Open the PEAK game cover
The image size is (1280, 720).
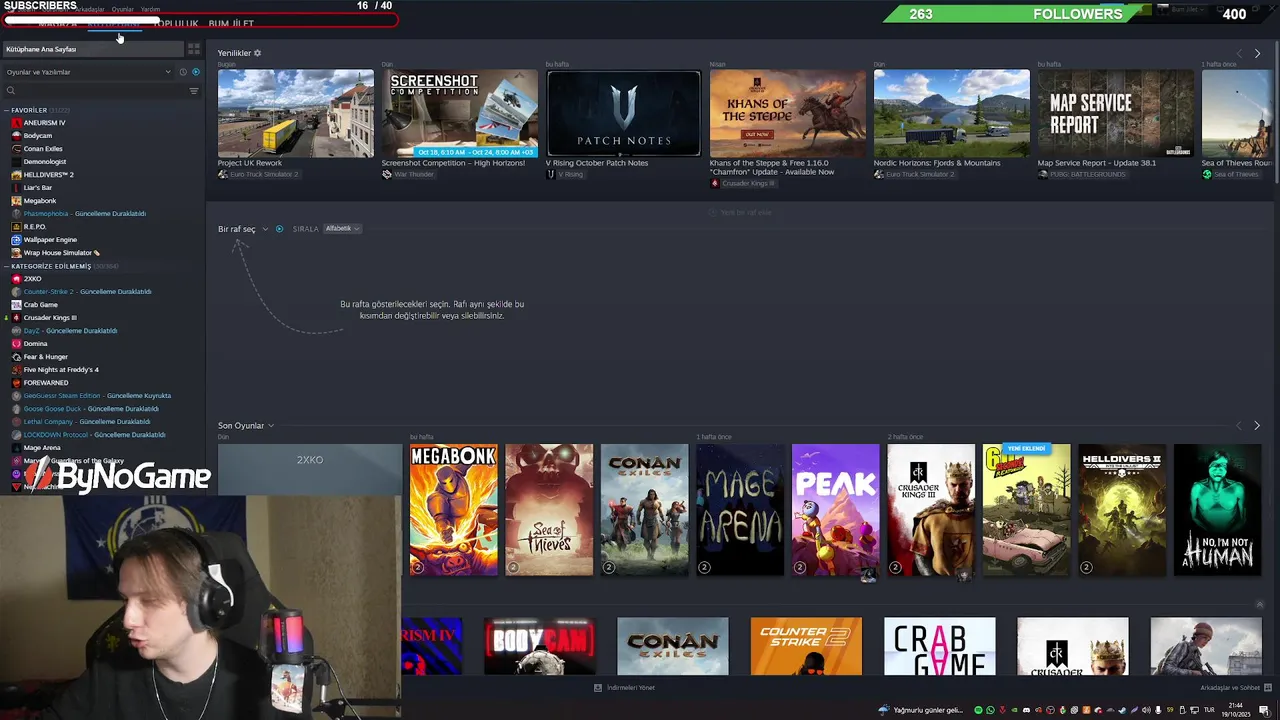coord(836,510)
